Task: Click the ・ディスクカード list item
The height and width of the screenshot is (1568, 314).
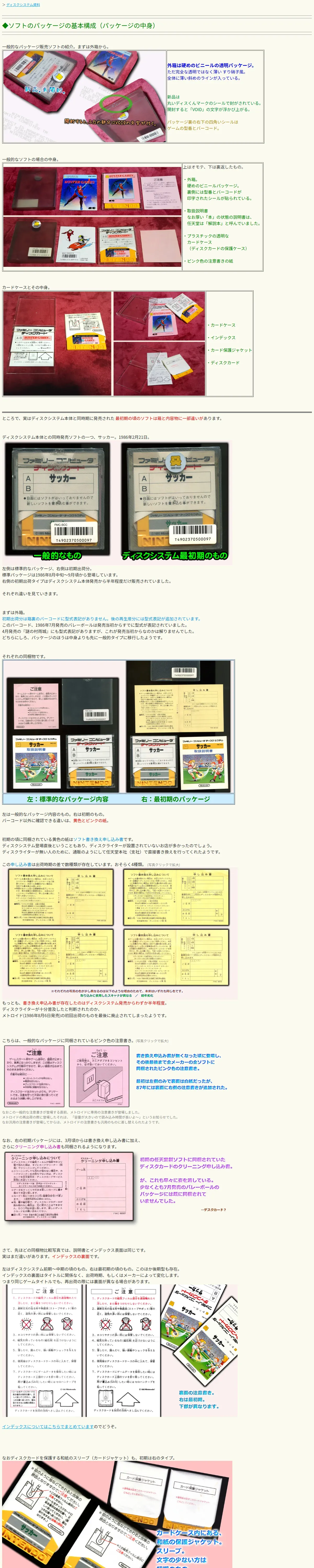Action: pos(223,363)
